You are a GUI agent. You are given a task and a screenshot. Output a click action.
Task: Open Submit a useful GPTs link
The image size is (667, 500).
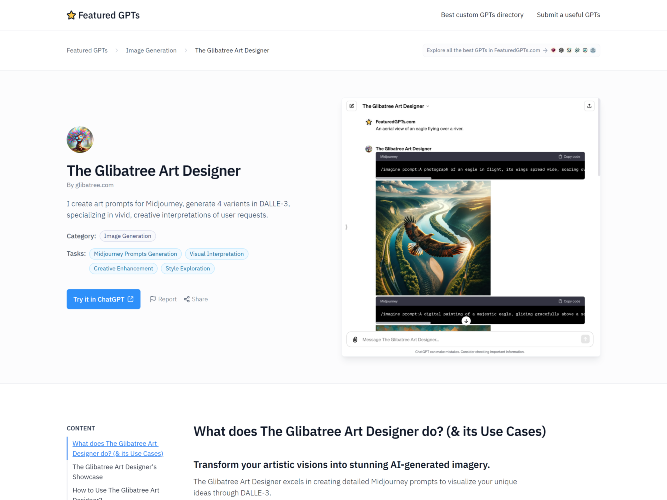(x=568, y=15)
